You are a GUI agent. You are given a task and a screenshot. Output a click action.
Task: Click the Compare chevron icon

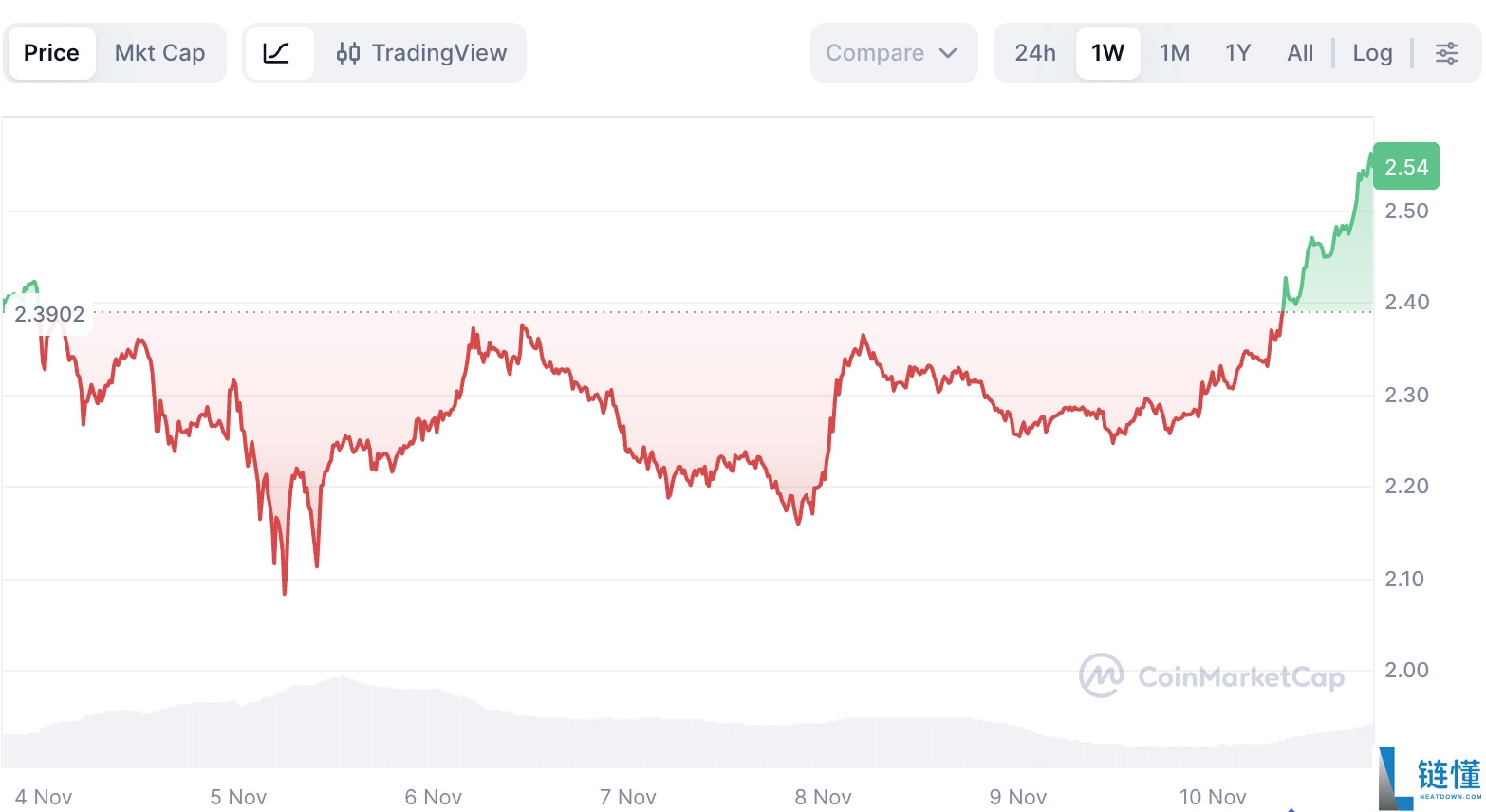pos(949,53)
